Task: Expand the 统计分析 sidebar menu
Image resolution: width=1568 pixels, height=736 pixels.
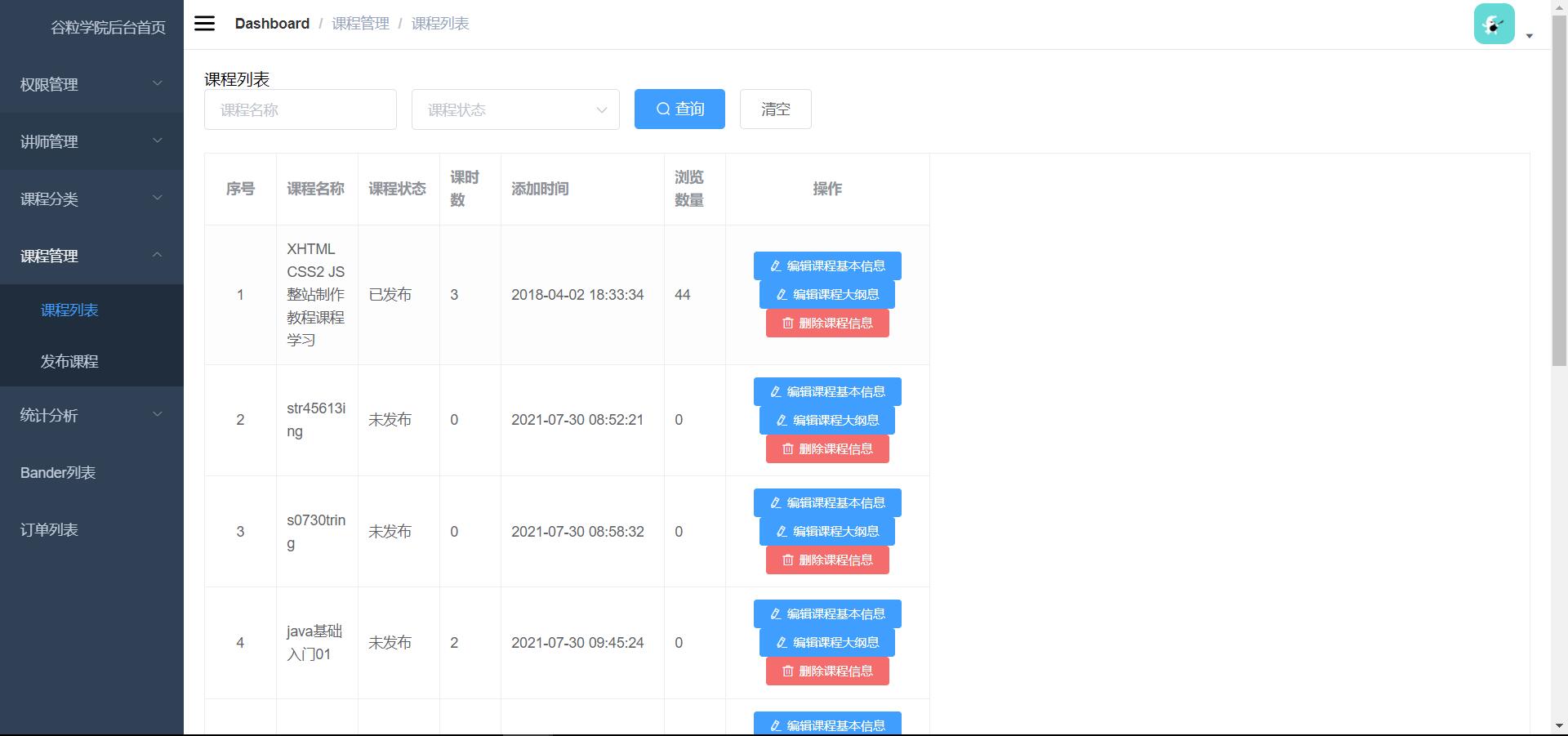Action: pyautogui.click(x=91, y=415)
